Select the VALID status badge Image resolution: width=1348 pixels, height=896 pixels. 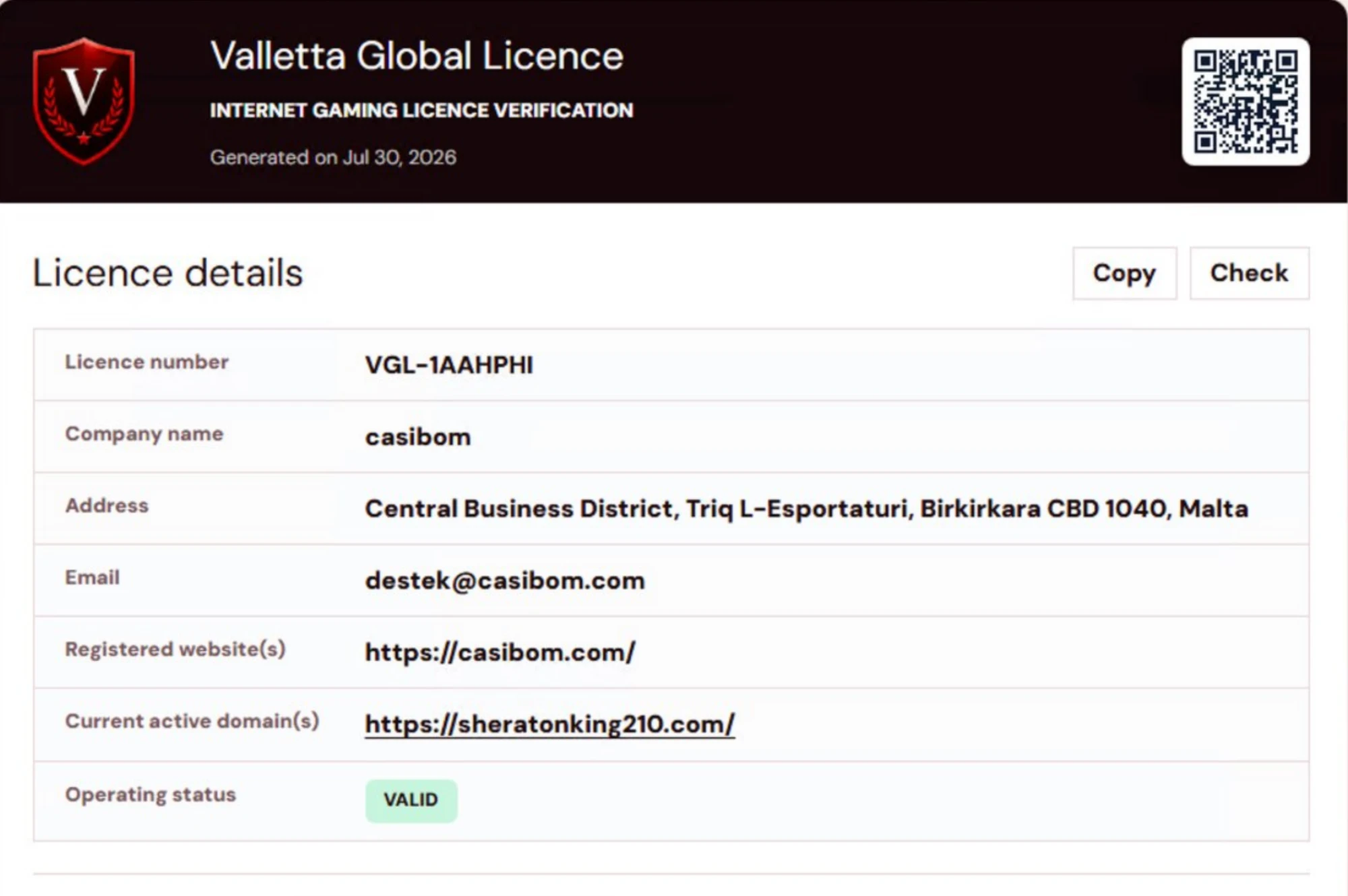point(411,800)
